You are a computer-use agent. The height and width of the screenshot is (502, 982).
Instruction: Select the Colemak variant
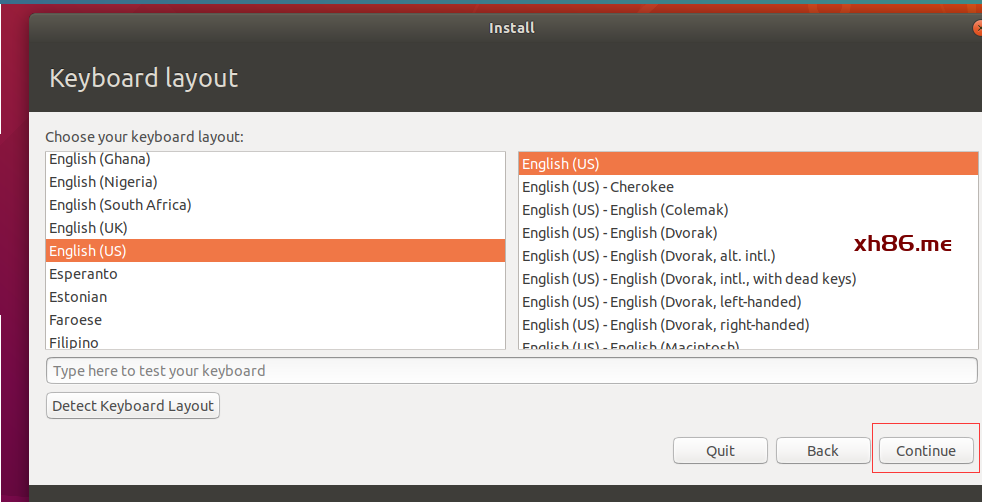coord(625,210)
